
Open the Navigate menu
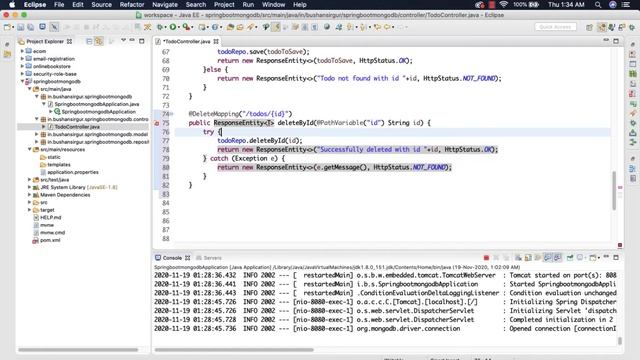pos(165,5)
